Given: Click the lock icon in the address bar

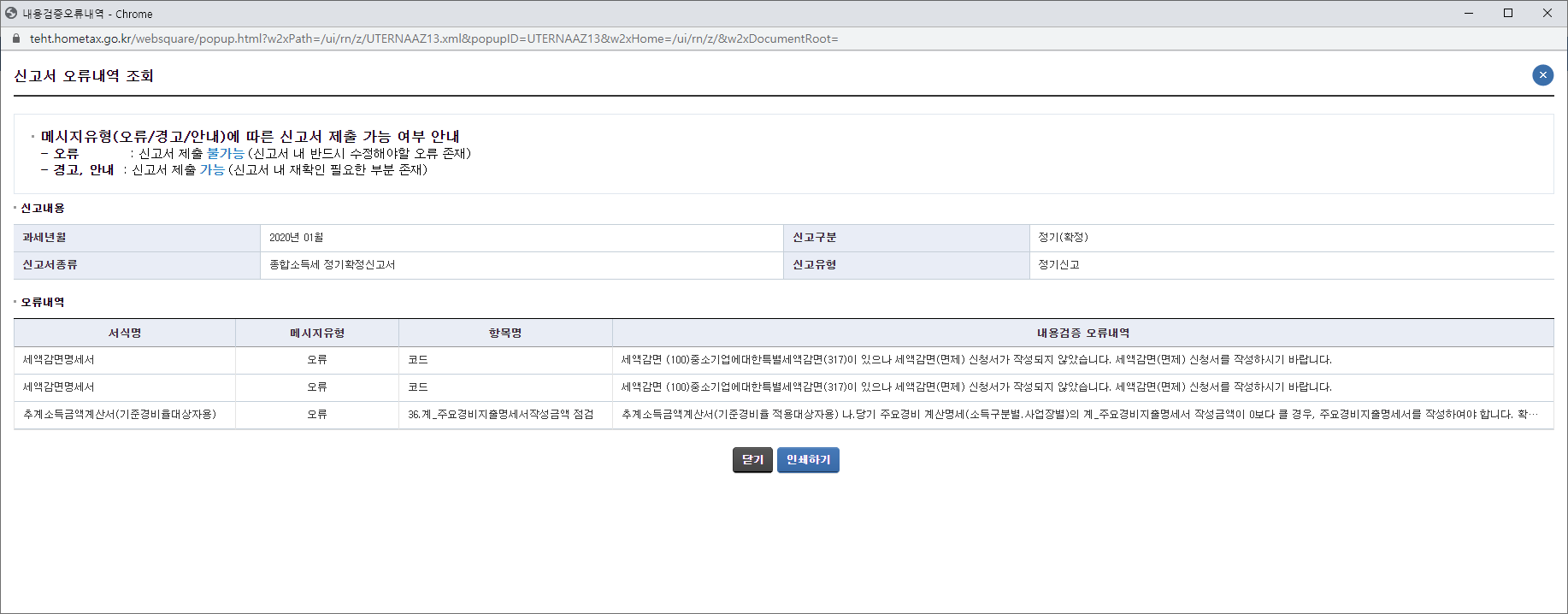Looking at the screenshot, I should click(x=15, y=38).
